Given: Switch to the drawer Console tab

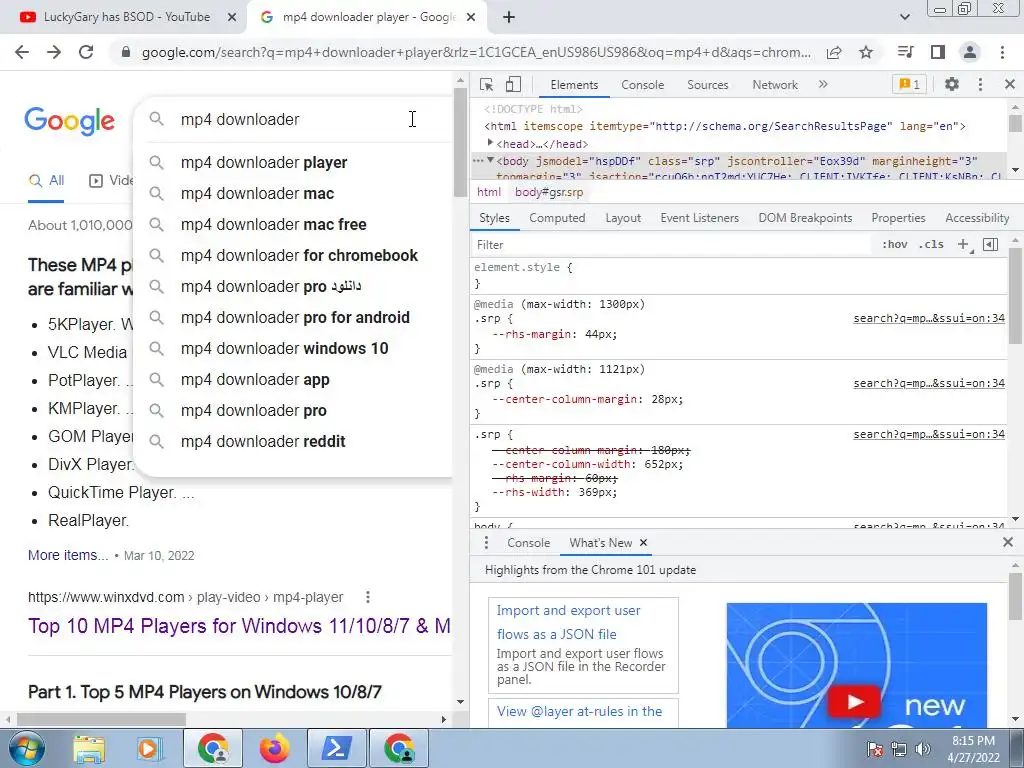Looking at the screenshot, I should 528,543.
